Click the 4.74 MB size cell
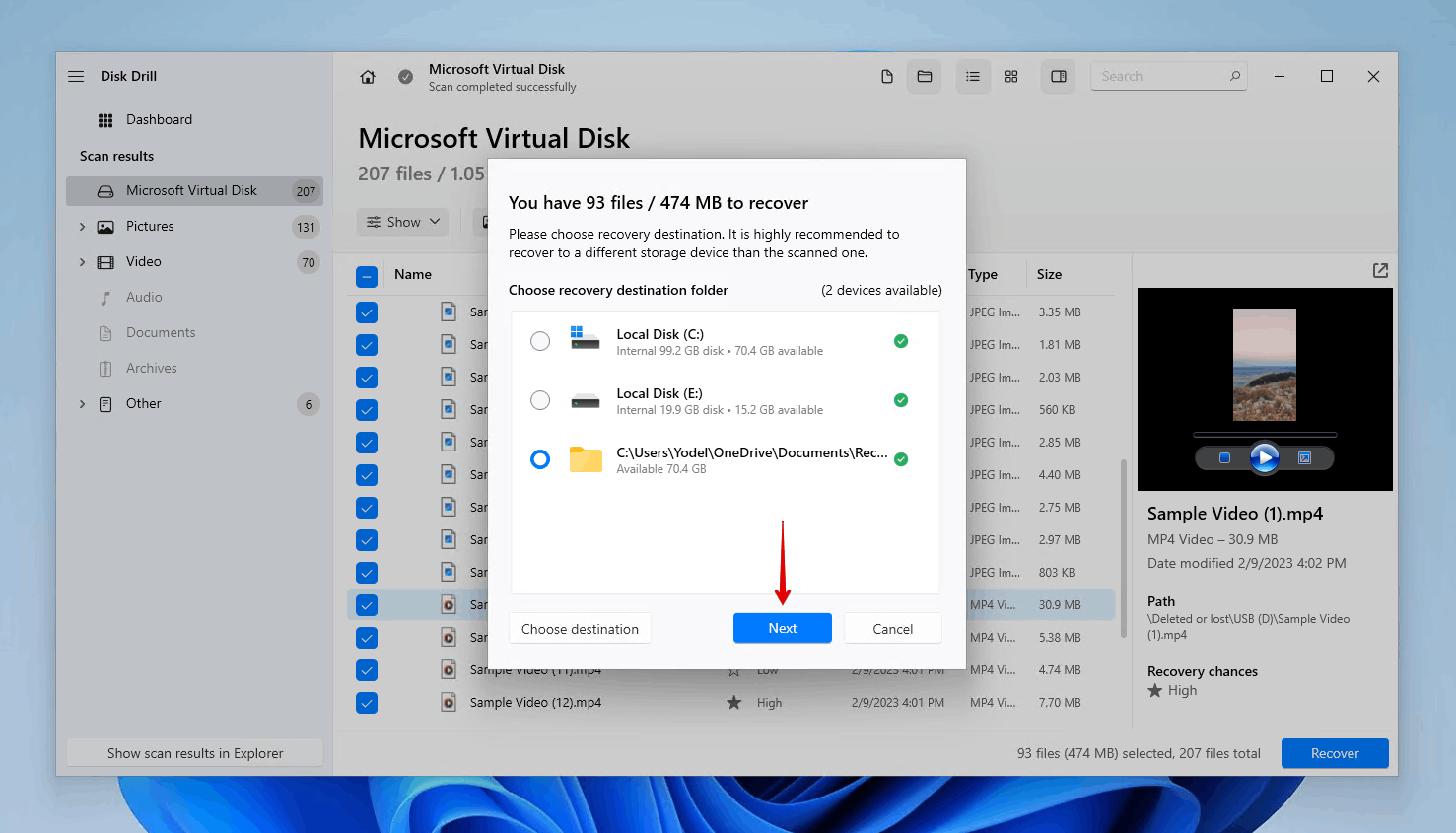 click(x=1060, y=670)
